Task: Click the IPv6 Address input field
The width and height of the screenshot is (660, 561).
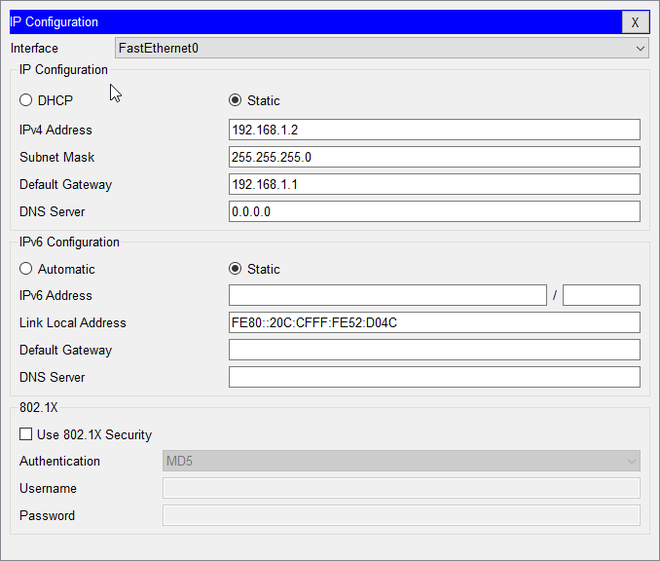Action: pos(387,295)
